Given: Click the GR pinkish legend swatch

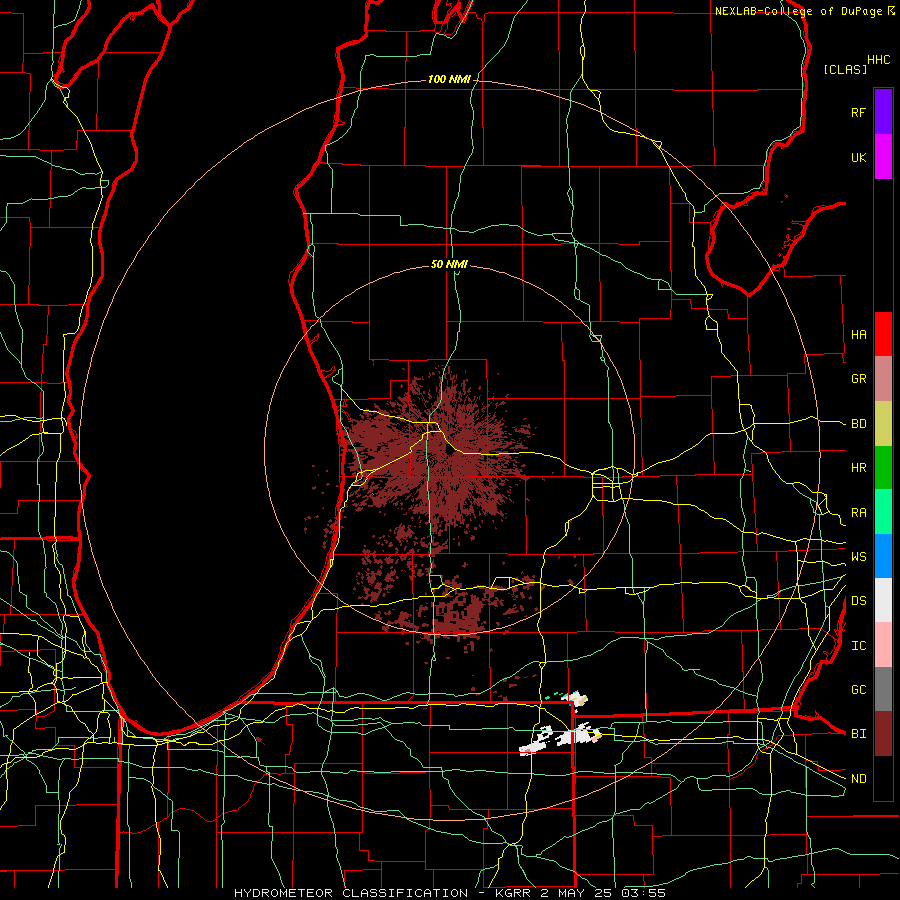Looking at the screenshot, I should tap(883, 378).
